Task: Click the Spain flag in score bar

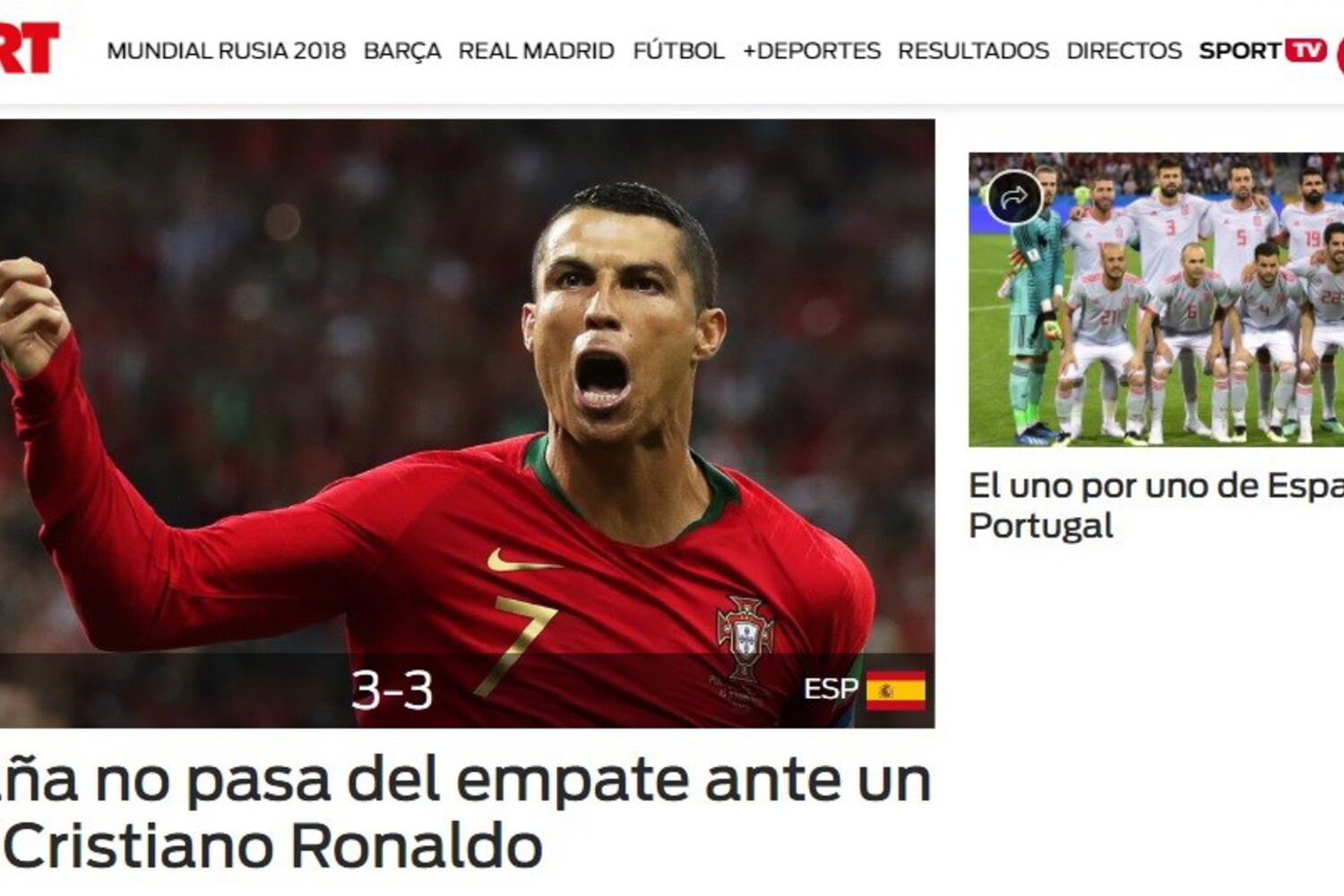Action: click(x=895, y=690)
